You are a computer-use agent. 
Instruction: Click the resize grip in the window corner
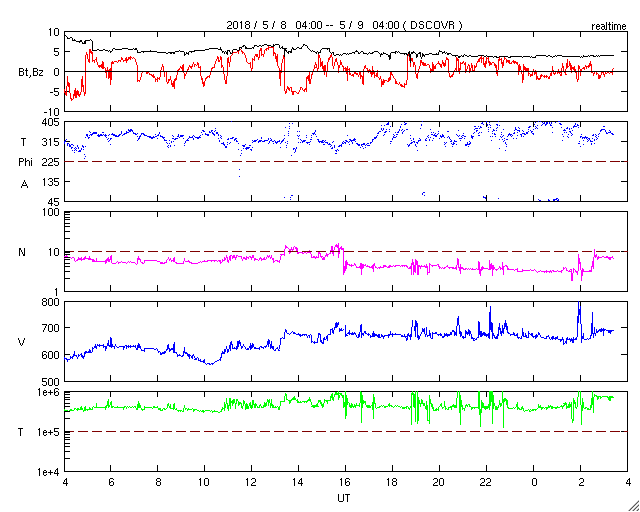coord(634,506)
